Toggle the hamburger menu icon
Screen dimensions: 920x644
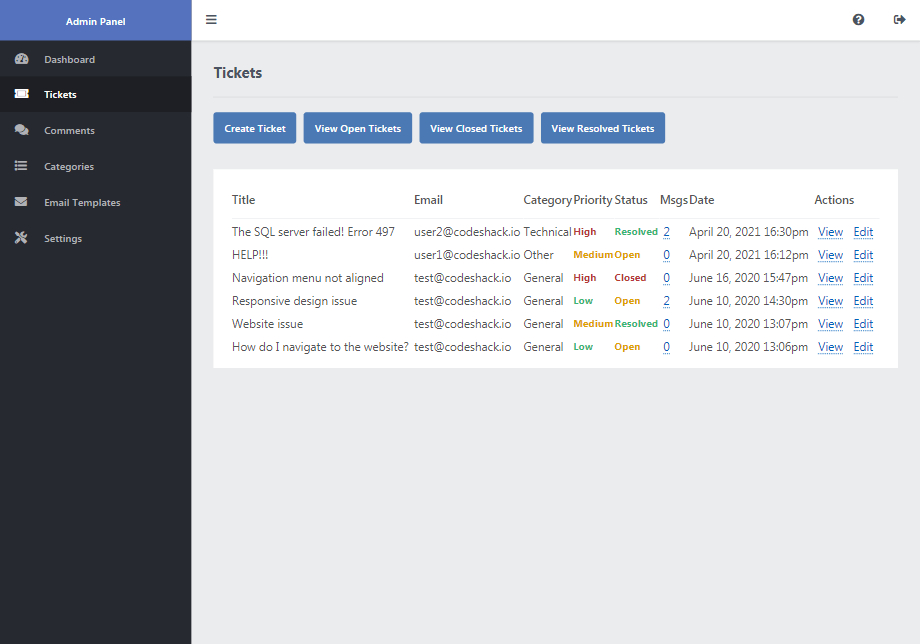(211, 19)
